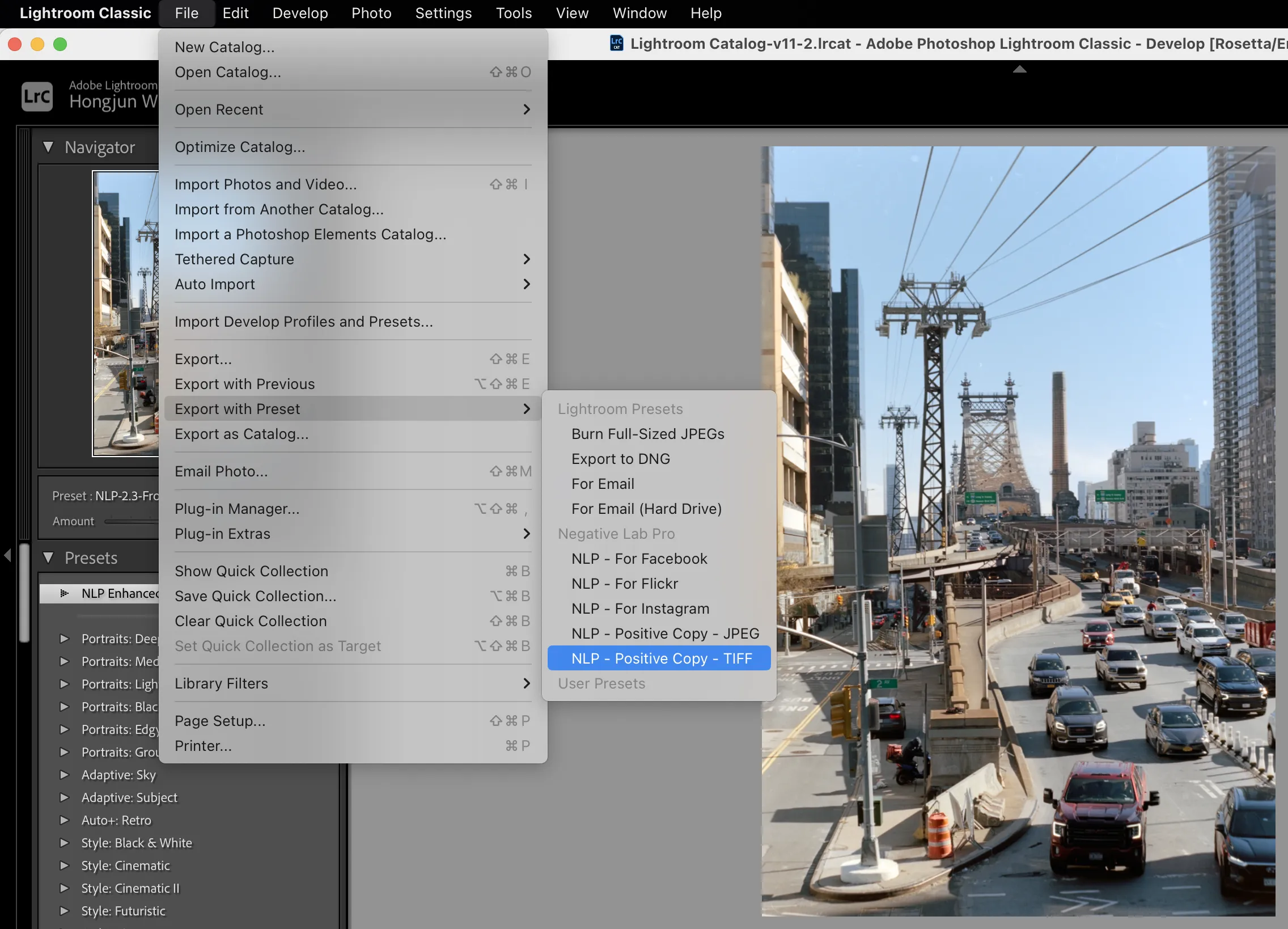1288x929 pixels.
Task: Expand the Style: Cinematic preset group
Action: coord(64,865)
